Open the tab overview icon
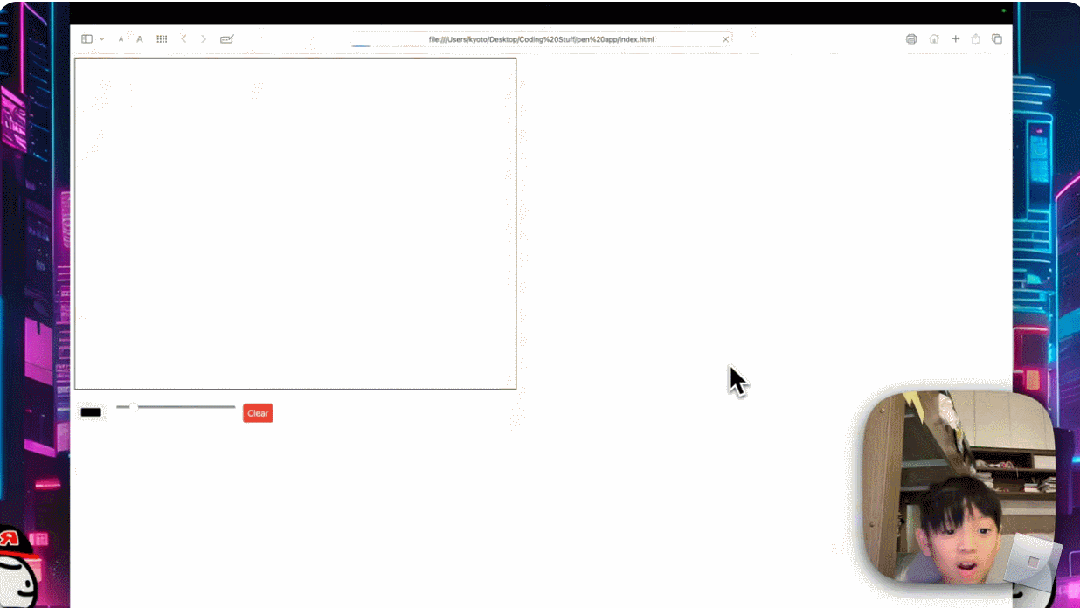 [x=997, y=39]
